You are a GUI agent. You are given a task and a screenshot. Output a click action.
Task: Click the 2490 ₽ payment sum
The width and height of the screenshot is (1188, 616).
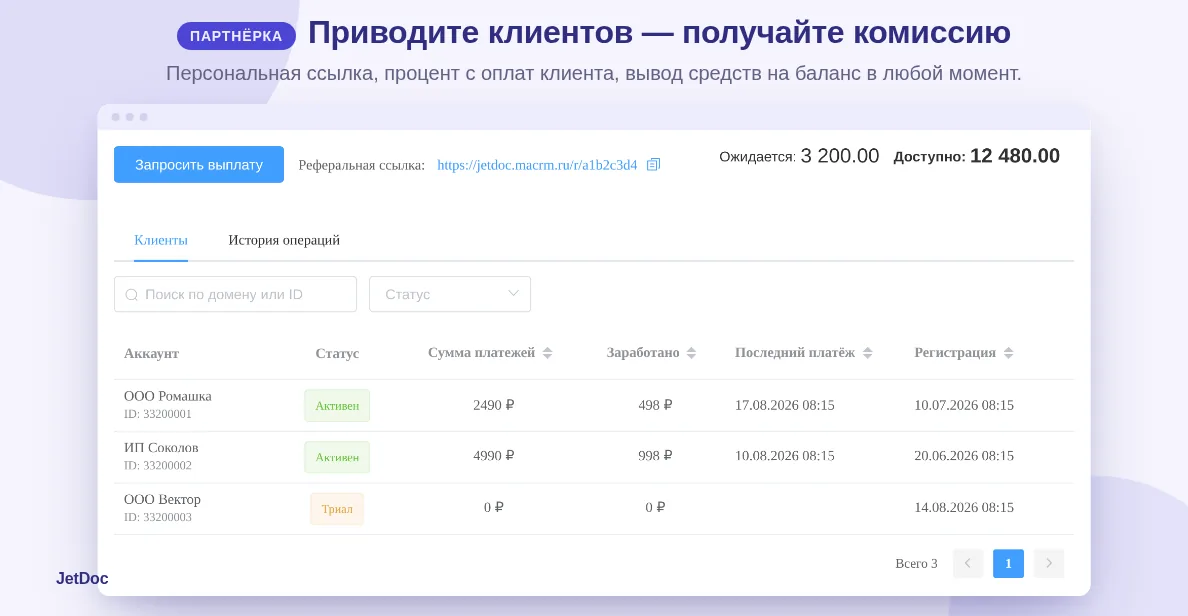493,405
